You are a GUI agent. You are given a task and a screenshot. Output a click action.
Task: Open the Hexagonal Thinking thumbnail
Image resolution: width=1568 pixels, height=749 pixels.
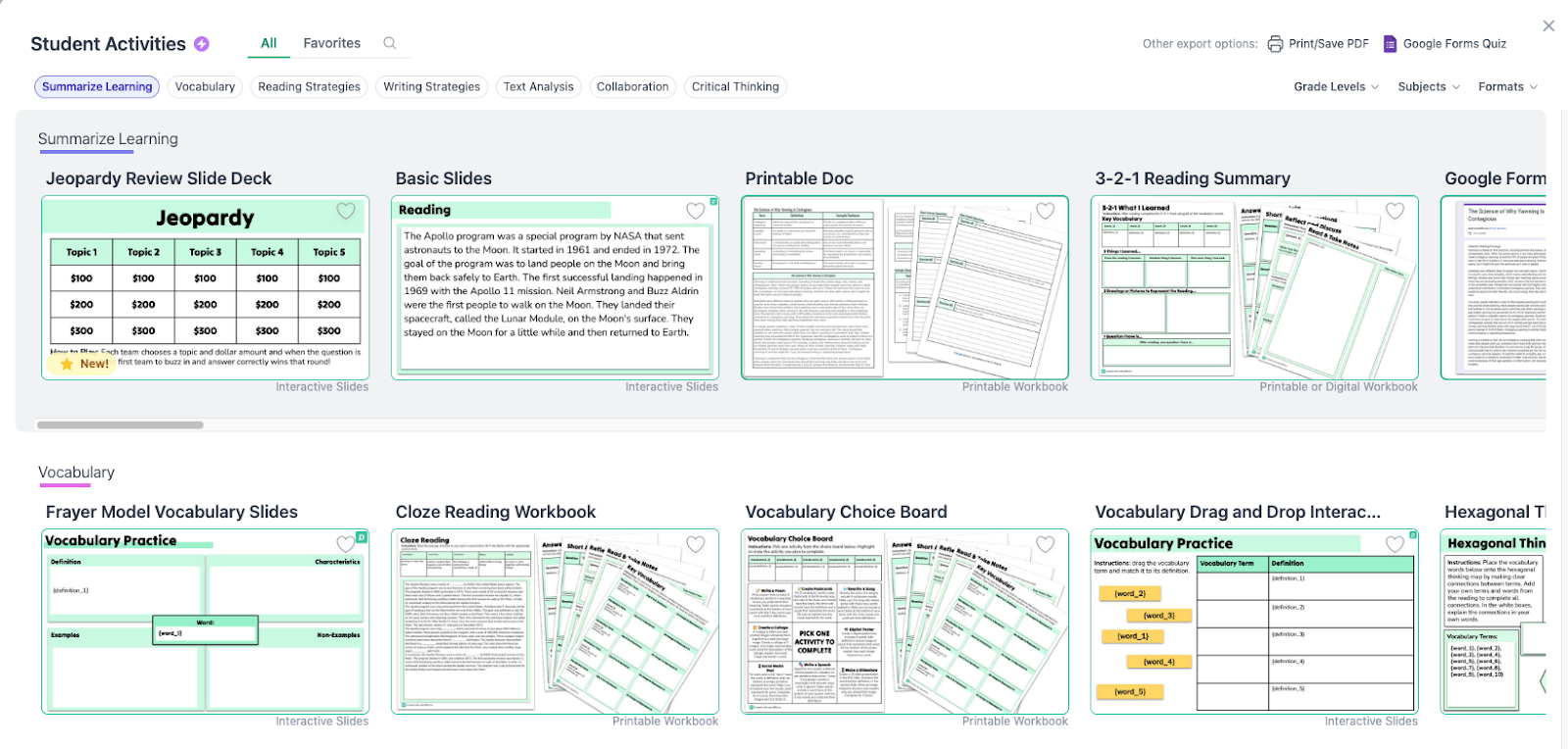1493,622
